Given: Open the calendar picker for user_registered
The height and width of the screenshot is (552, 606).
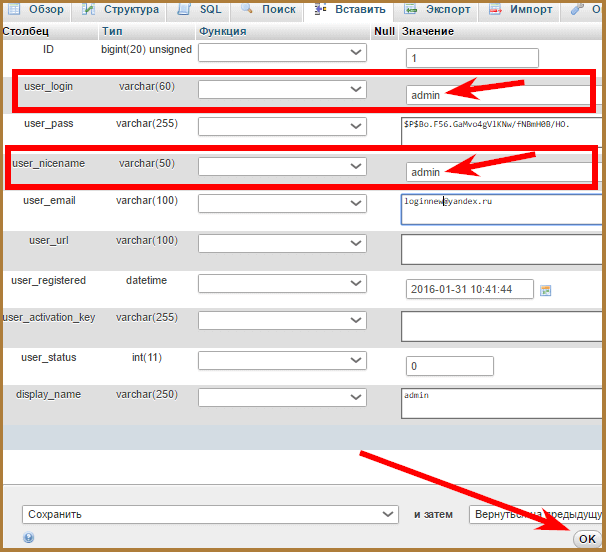Looking at the screenshot, I should point(545,290).
